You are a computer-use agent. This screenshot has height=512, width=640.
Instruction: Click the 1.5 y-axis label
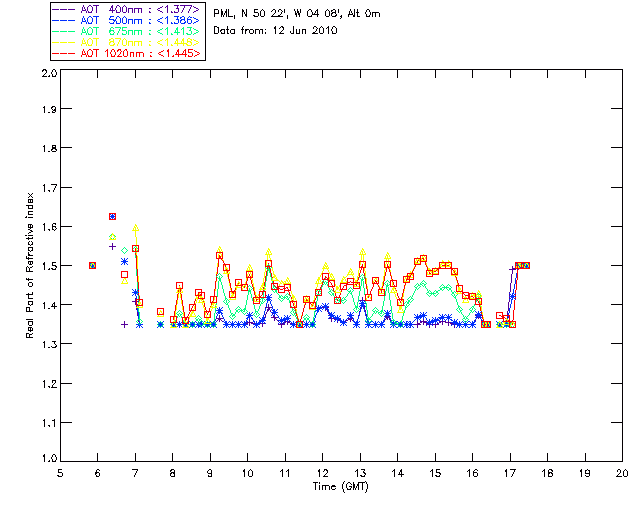tap(49, 266)
